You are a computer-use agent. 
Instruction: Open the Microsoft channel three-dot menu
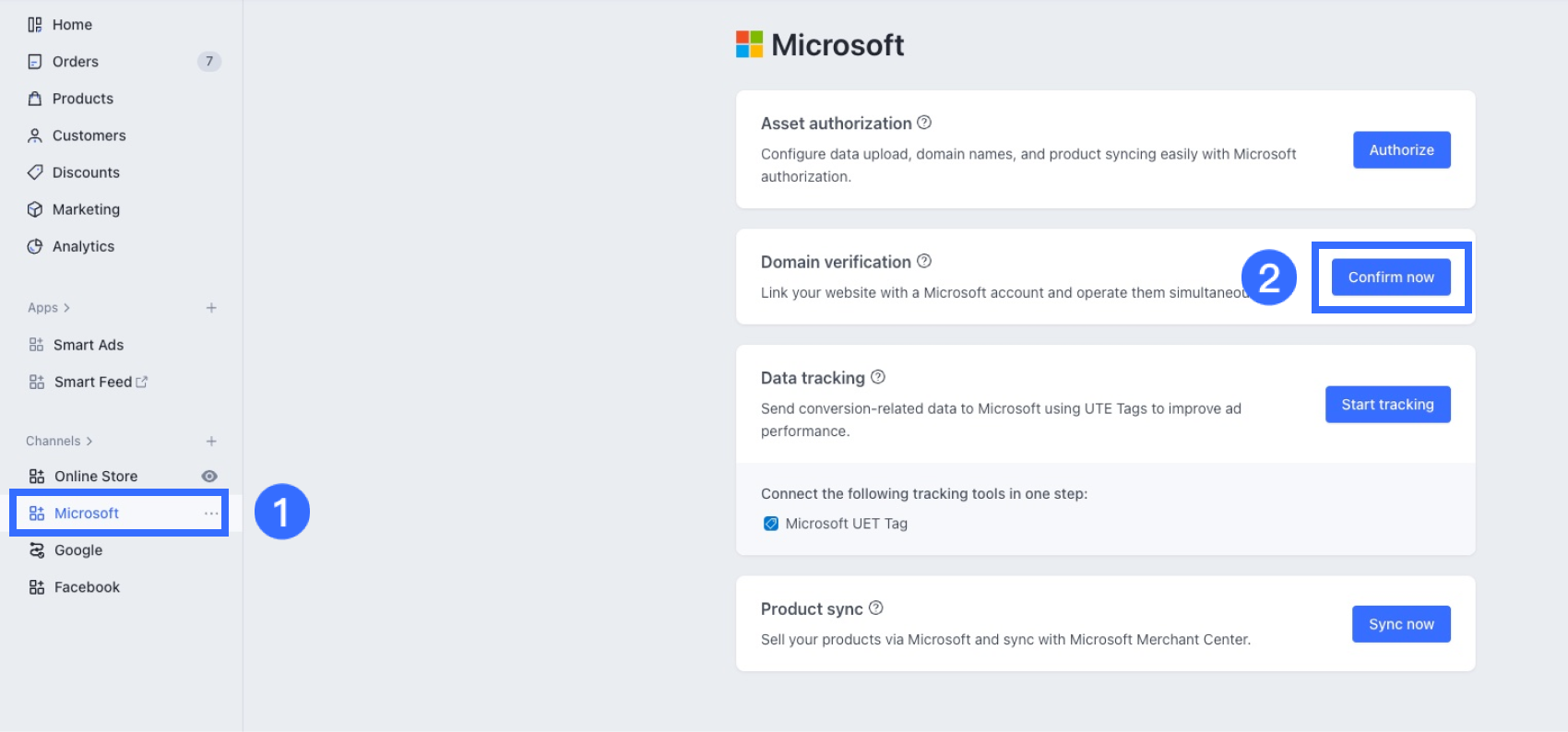click(x=211, y=514)
